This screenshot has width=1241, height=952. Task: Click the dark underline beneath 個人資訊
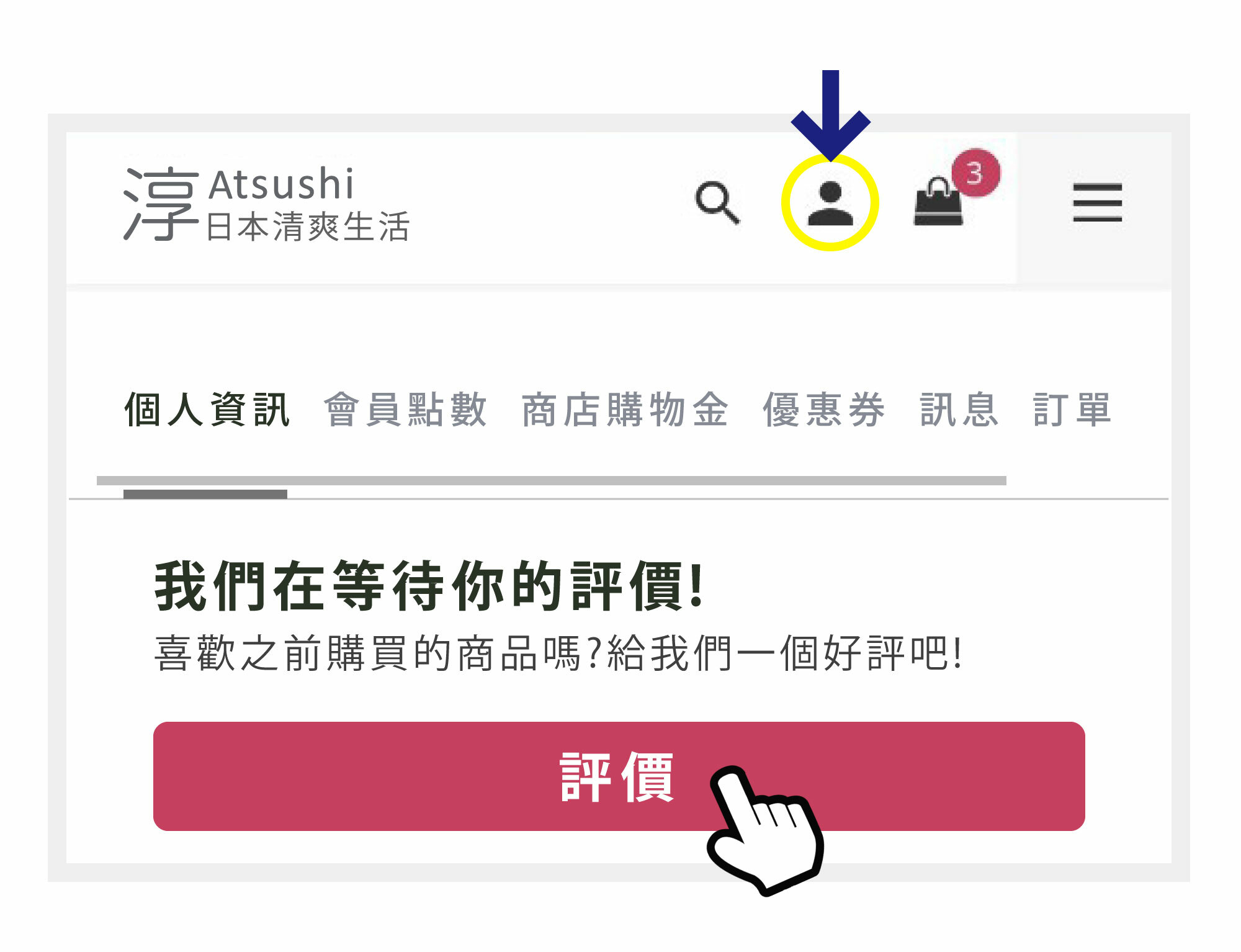205,494
